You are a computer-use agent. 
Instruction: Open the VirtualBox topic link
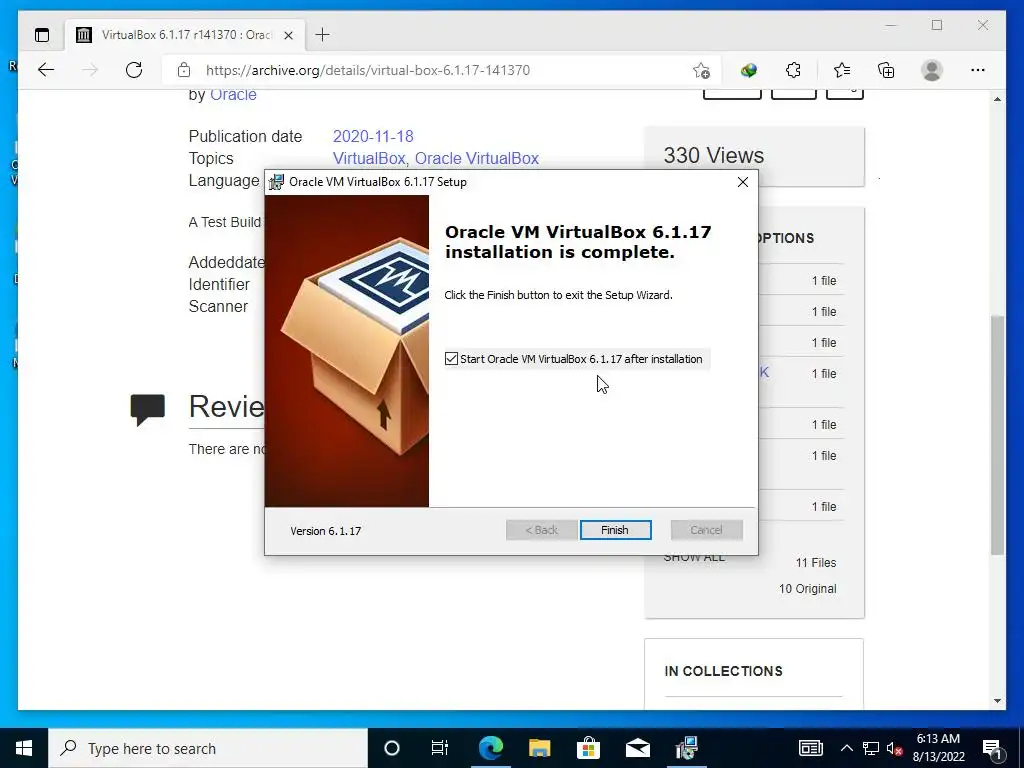(x=369, y=159)
